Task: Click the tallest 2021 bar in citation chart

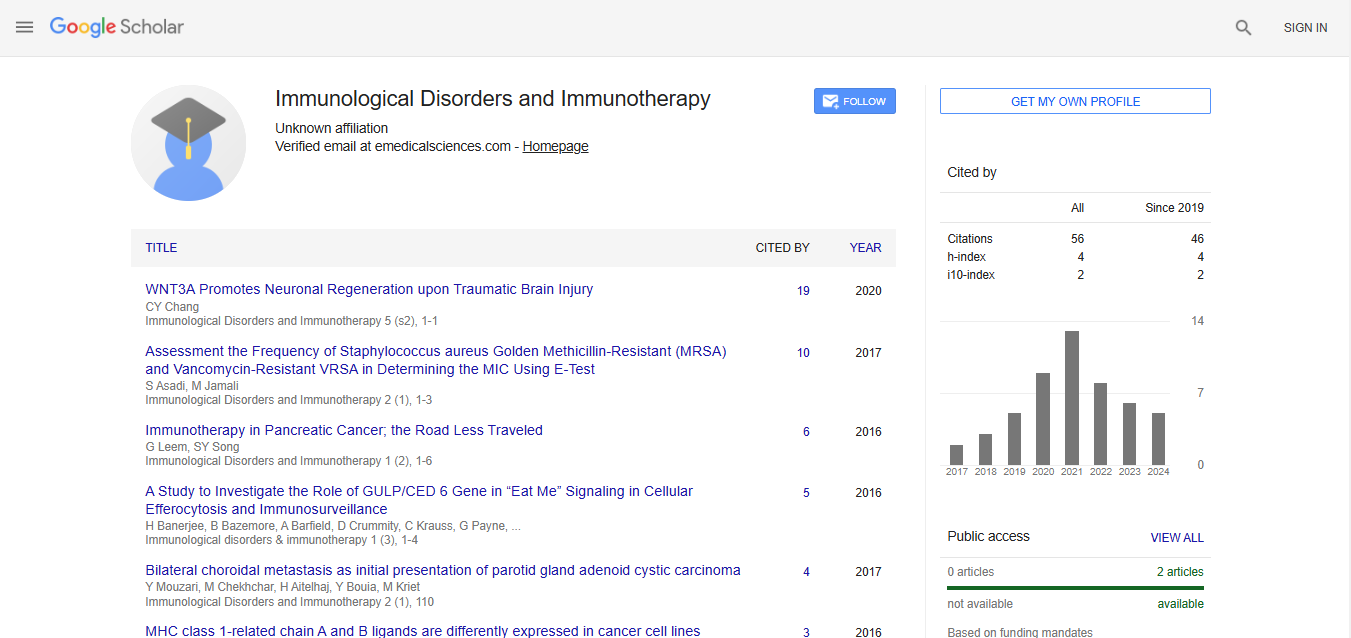Action: (x=1071, y=397)
